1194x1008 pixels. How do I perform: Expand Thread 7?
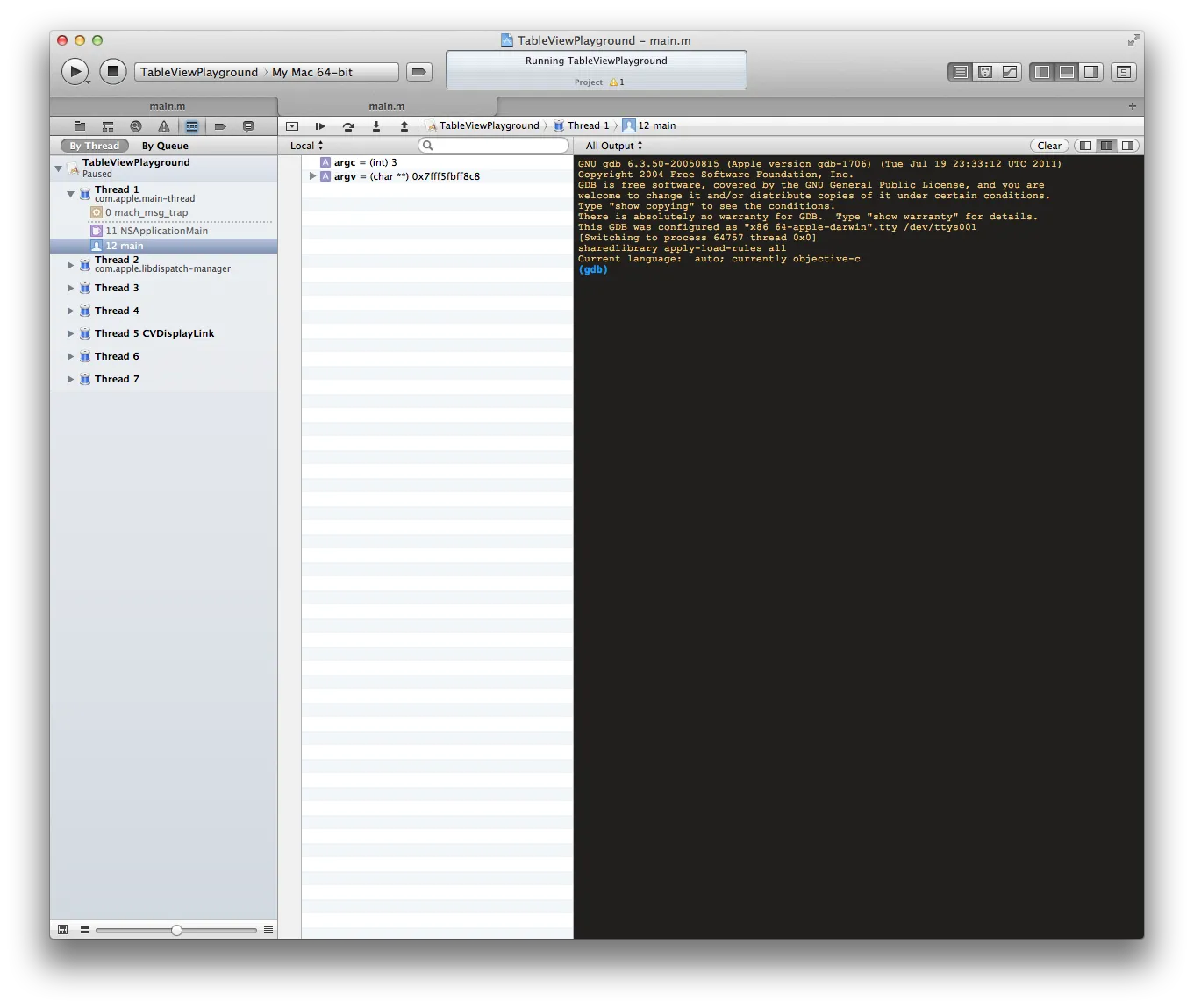70,379
